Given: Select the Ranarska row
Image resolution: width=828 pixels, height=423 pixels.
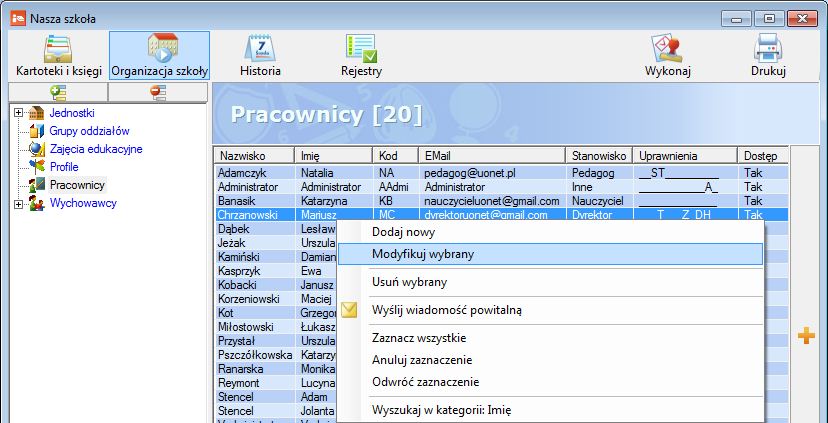Looking at the screenshot, I should (x=276, y=369).
